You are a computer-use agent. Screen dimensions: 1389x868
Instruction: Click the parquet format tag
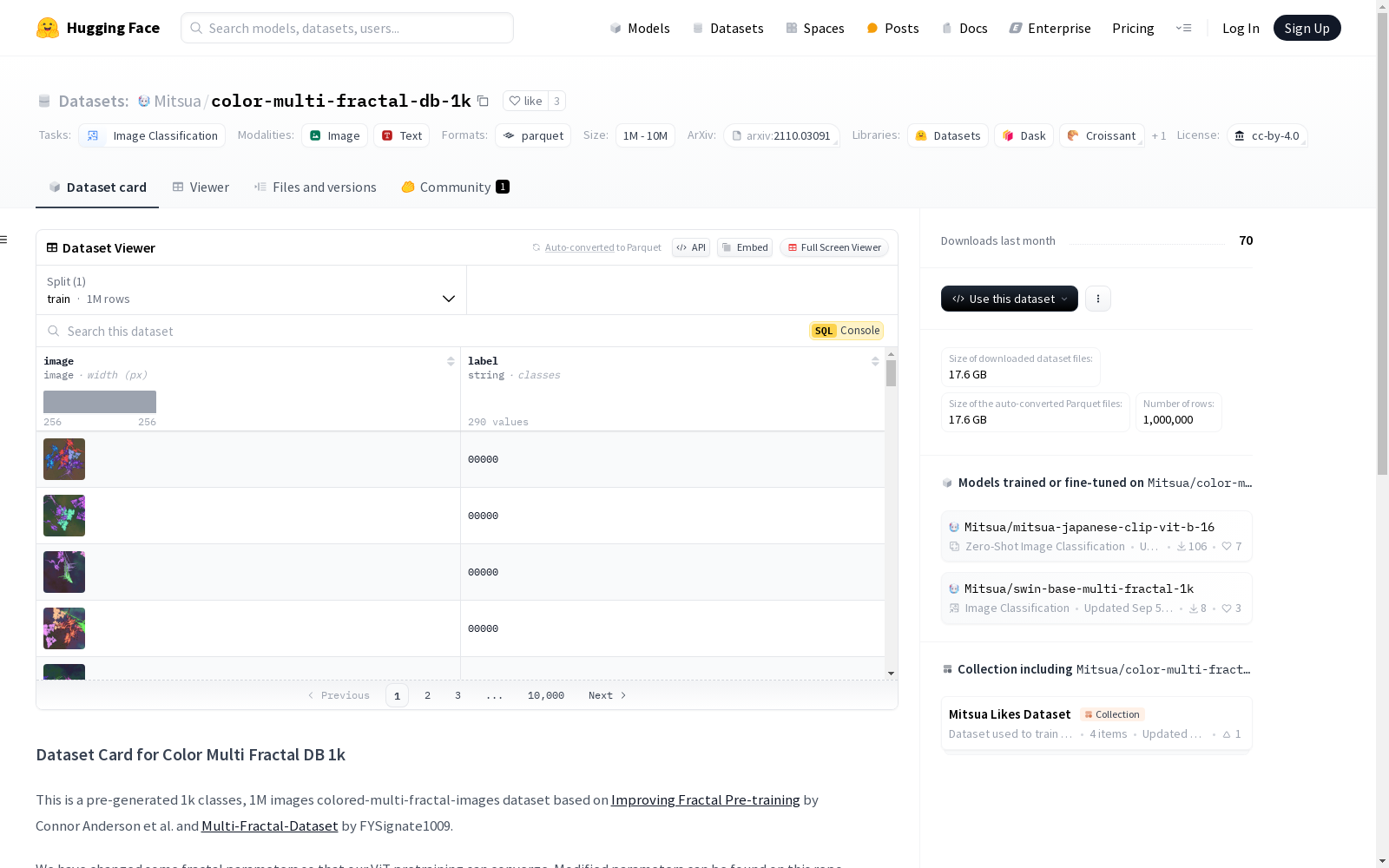click(x=533, y=135)
